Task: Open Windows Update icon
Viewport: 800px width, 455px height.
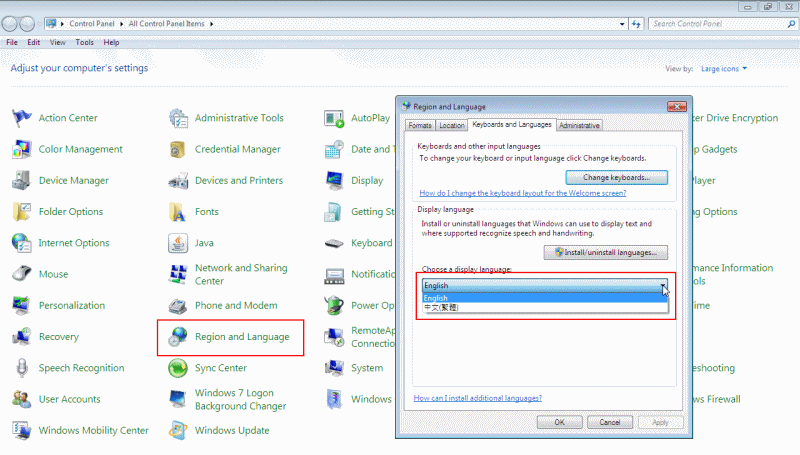Action: click(x=178, y=431)
